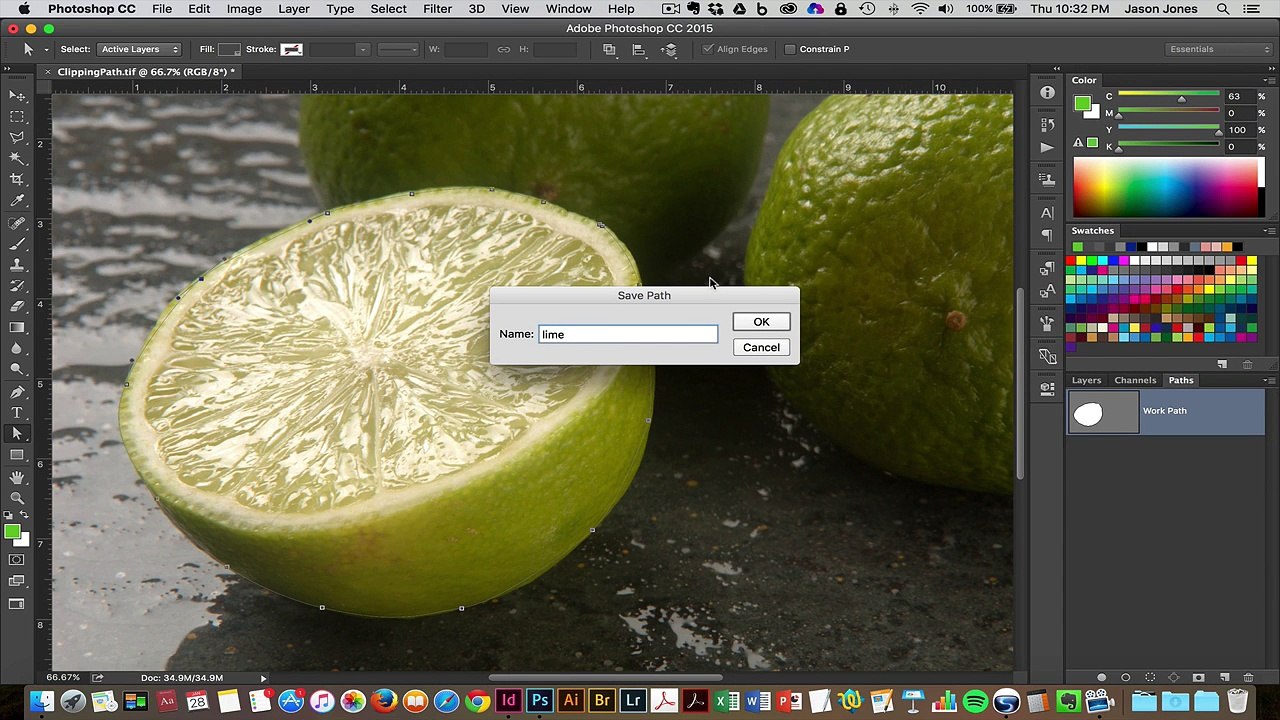Expand the status bar info arrow
The image size is (1280, 720).
click(x=263, y=678)
